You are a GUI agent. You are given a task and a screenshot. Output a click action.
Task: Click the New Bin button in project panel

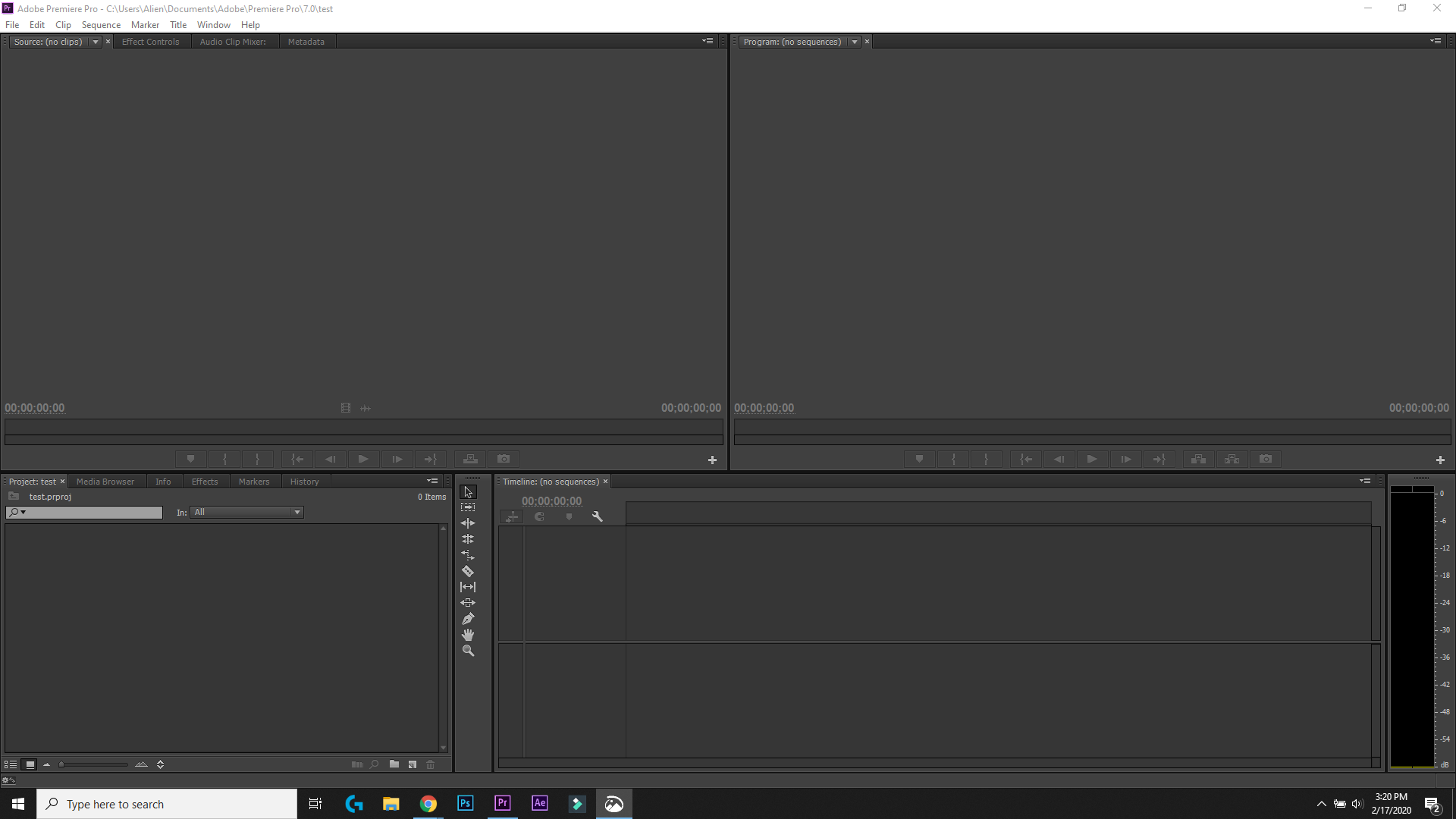click(395, 764)
